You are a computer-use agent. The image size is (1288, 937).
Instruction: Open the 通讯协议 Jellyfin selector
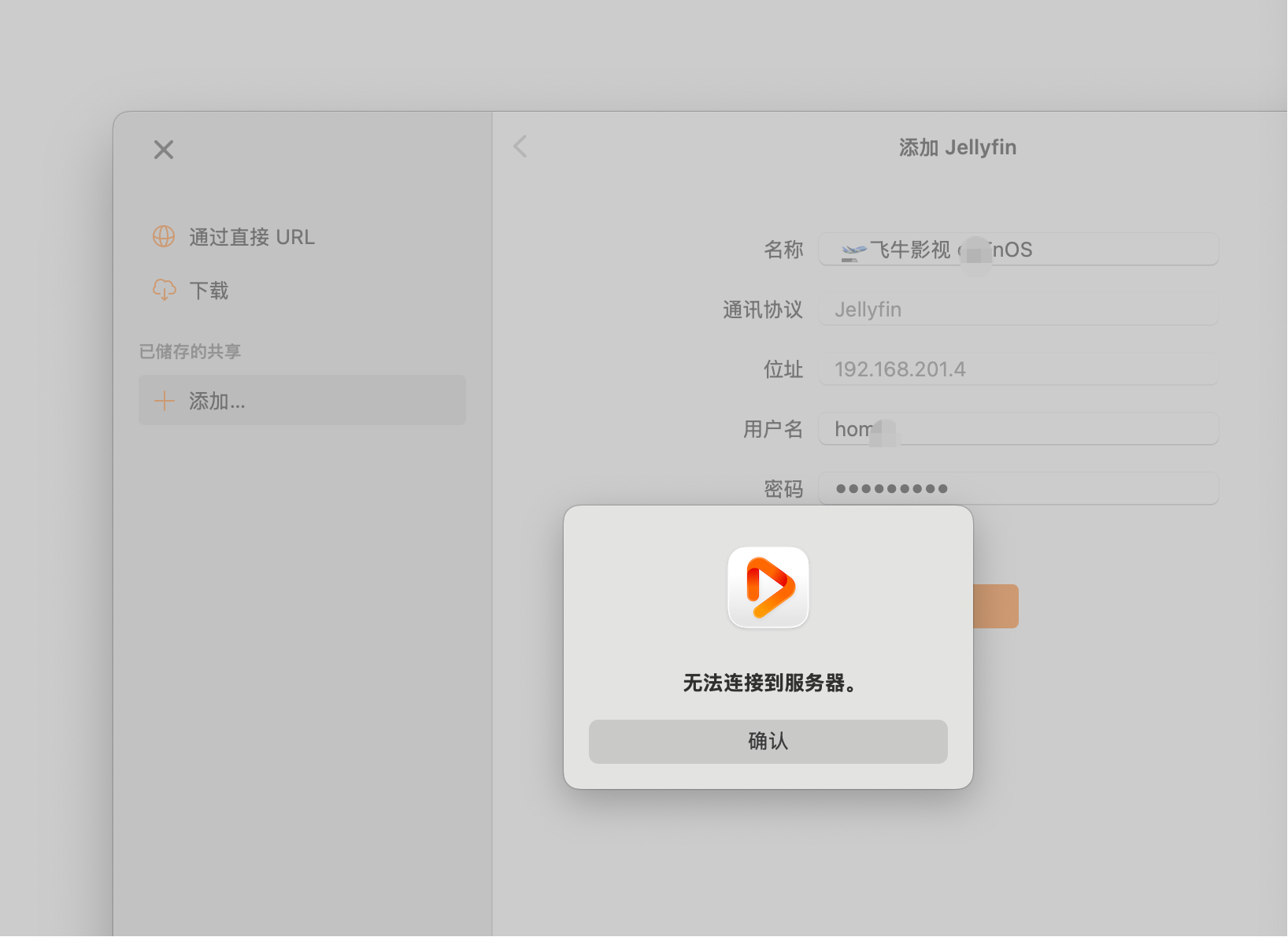click(x=1017, y=309)
